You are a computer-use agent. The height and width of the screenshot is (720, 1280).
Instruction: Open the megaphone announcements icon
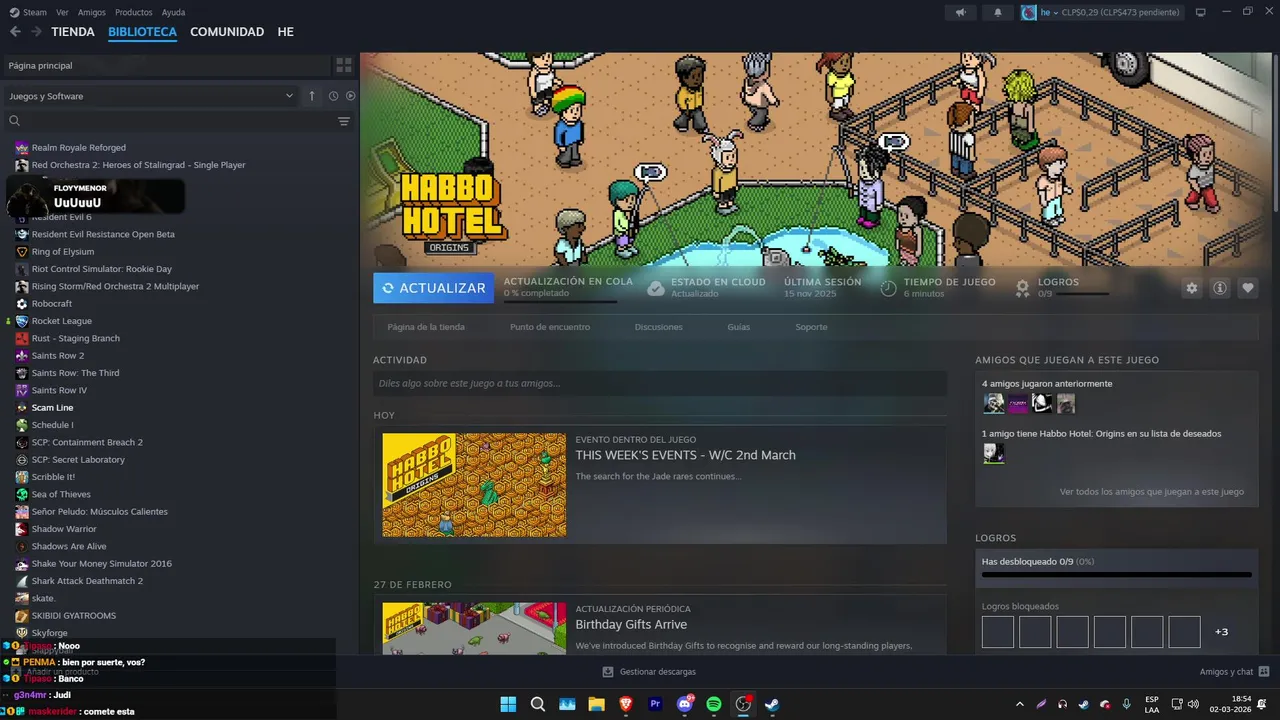coord(960,12)
